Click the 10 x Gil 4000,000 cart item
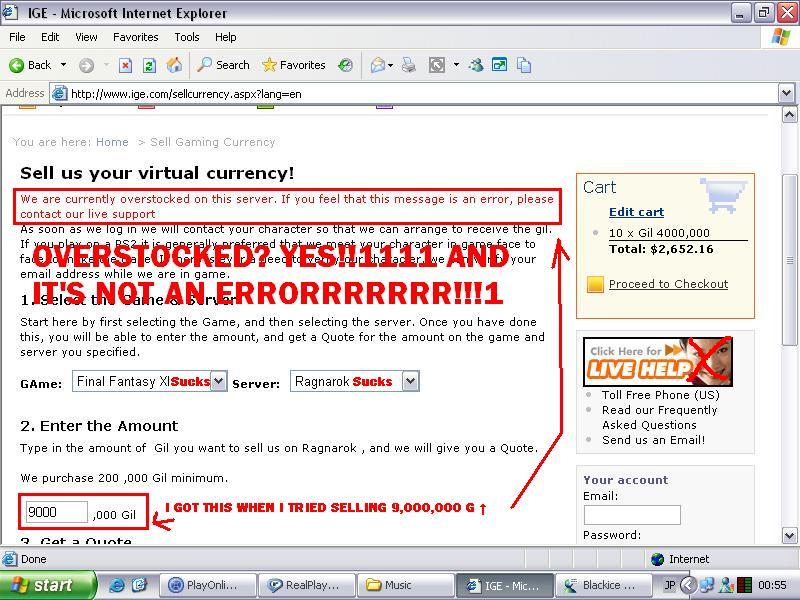This screenshot has width=800, height=600. tap(659, 233)
